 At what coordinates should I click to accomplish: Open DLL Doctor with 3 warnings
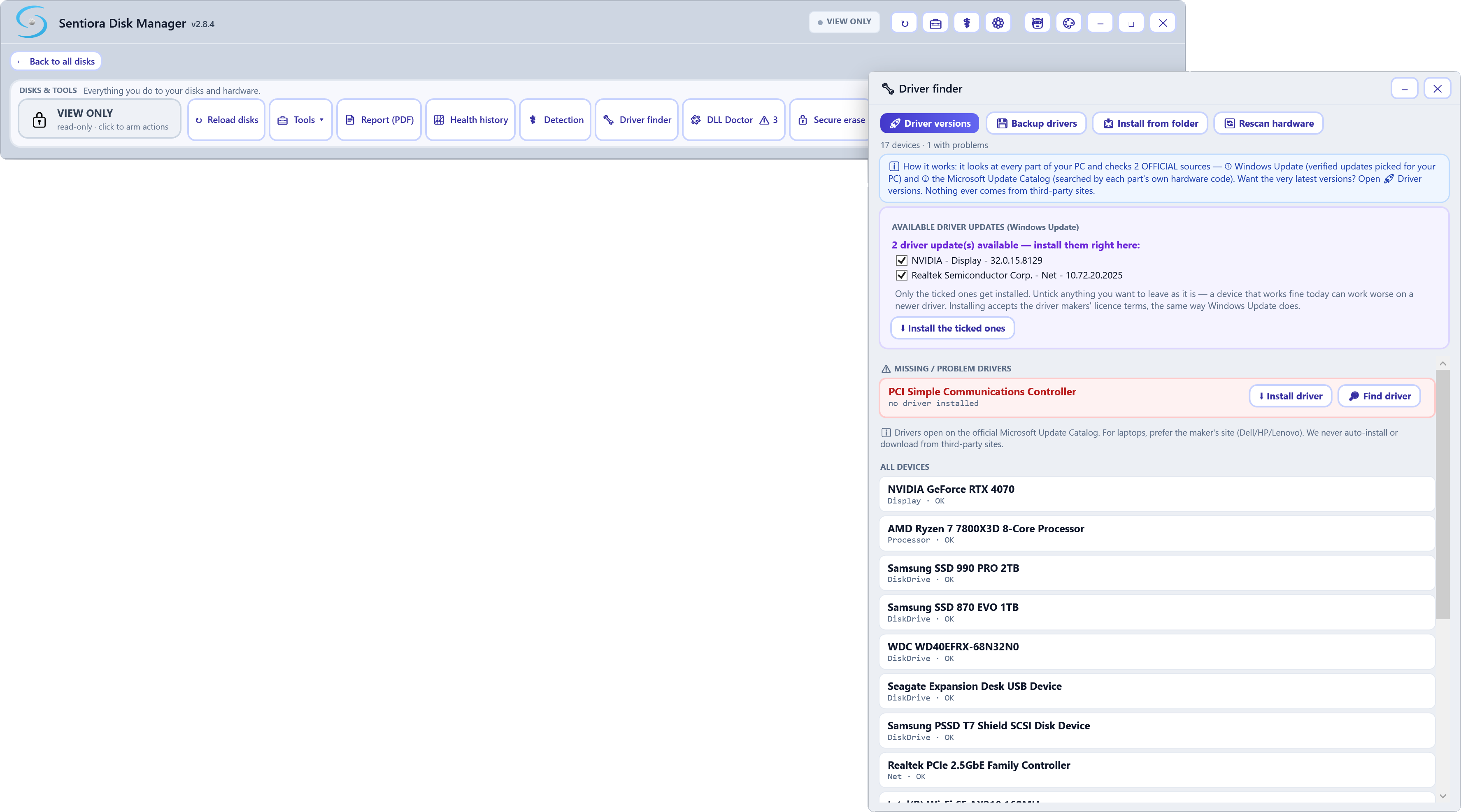click(x=733, y=120)
